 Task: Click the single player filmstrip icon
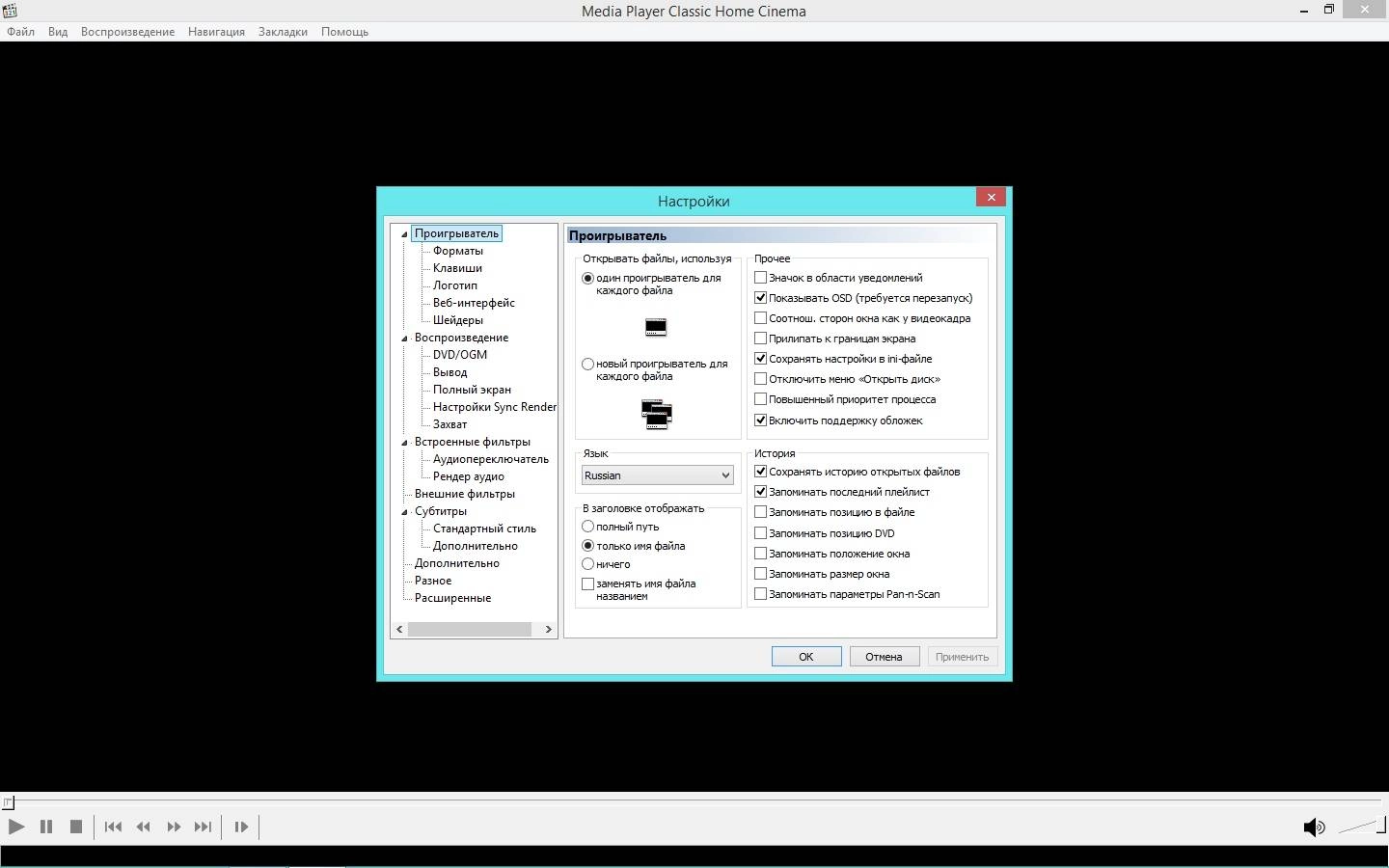pos(656,328)
